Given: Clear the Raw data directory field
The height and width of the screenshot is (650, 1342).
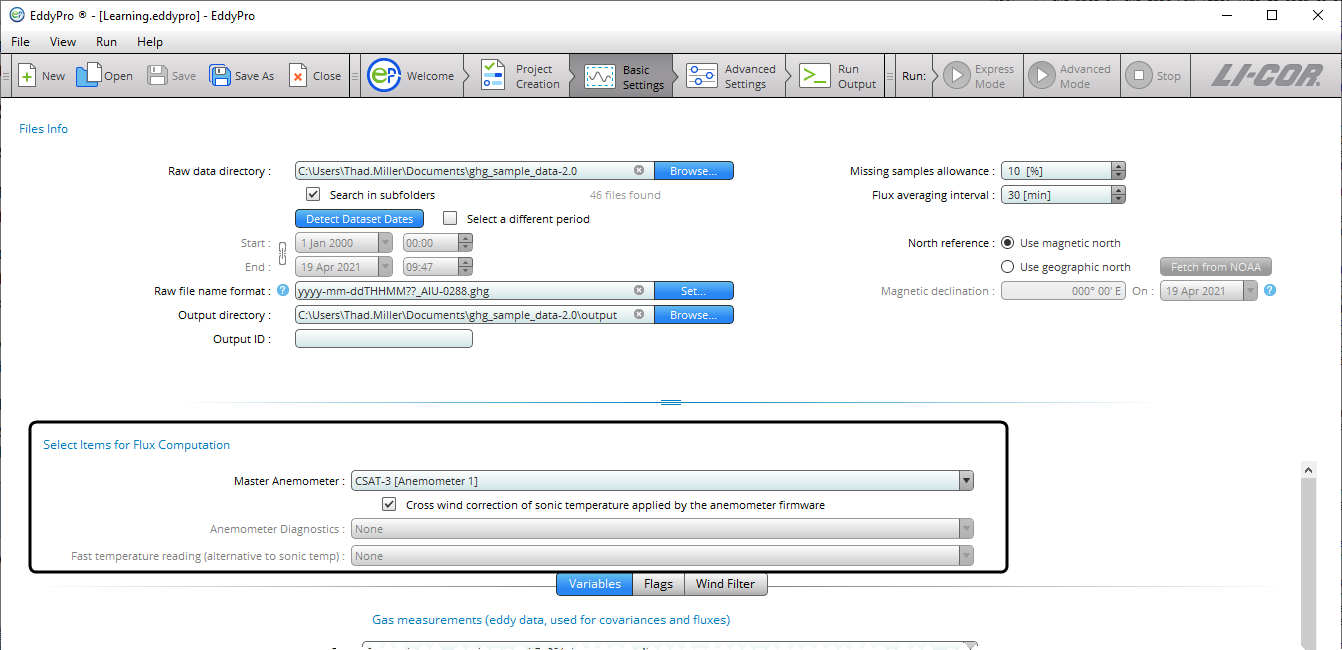Looking at the screenshot, I should 639,171.
